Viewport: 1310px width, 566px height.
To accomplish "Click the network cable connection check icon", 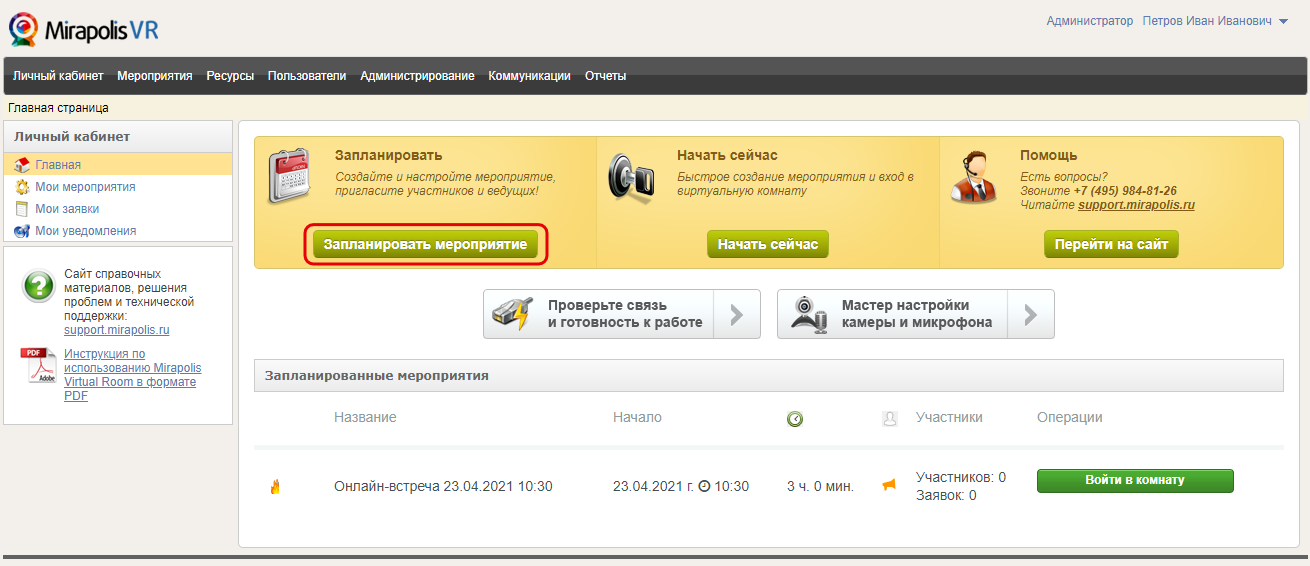I will pos(515,314).
